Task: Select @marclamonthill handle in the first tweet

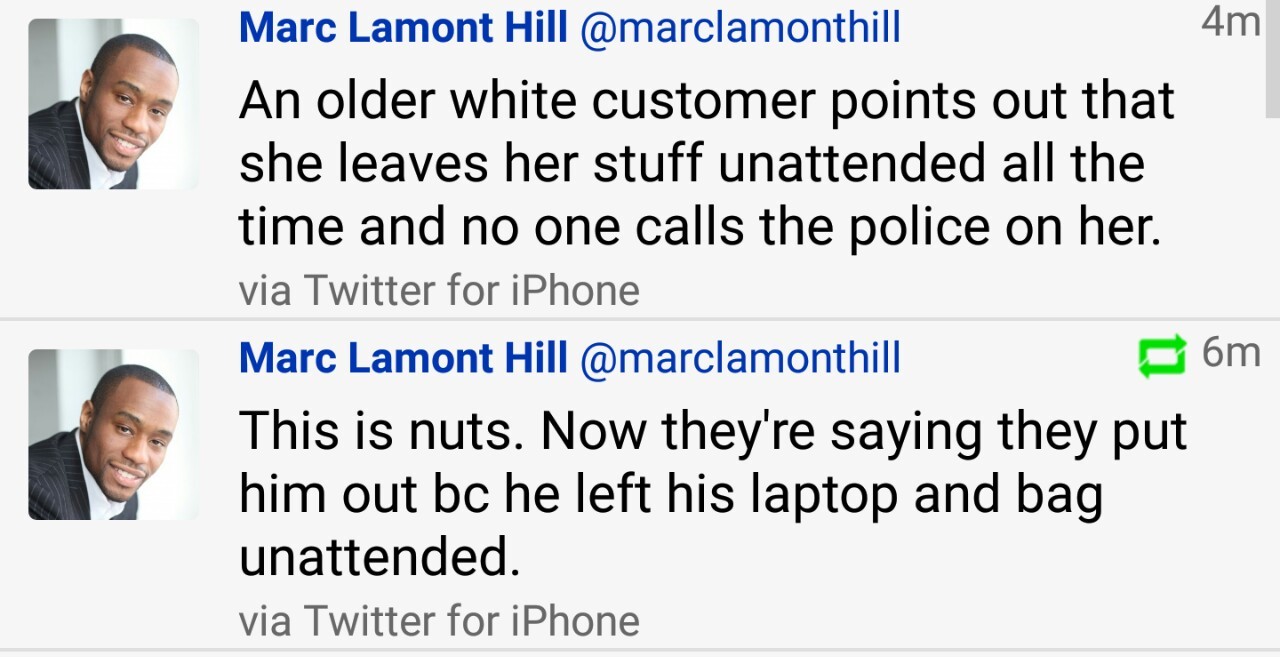Action: point(740,27)
